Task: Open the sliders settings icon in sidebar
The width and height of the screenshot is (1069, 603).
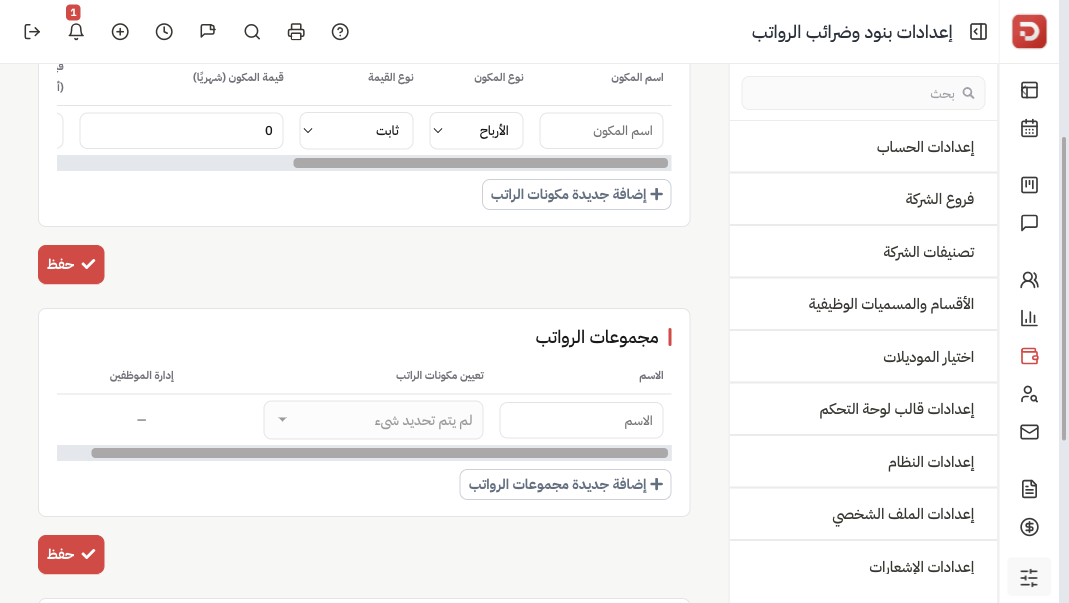Action: (1029, 577)
